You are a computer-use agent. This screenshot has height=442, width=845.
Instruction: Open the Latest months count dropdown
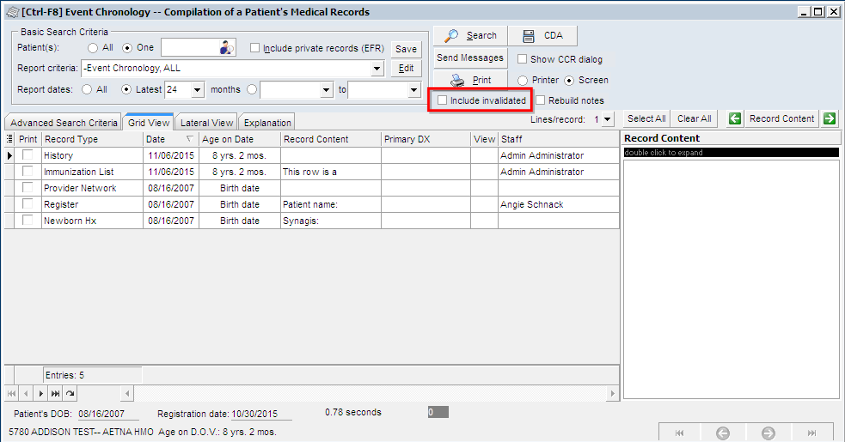click(197, 89)
